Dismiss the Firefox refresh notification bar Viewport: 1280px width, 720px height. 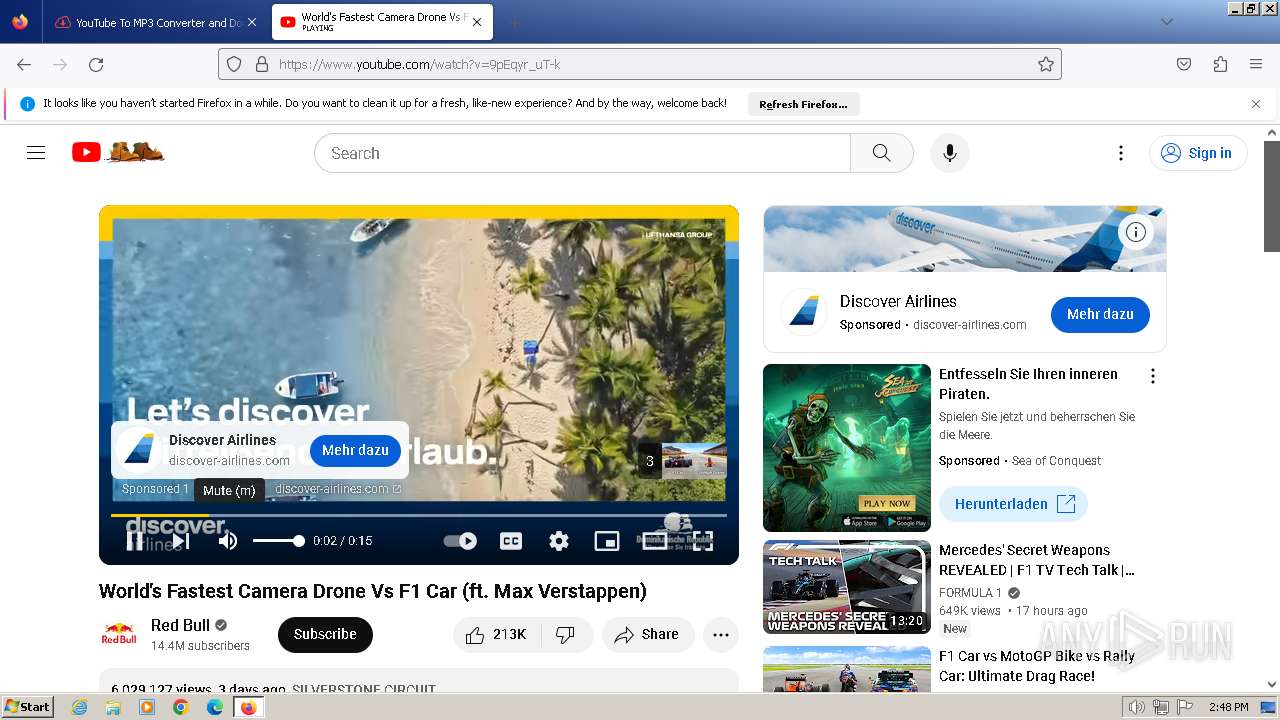coord(1256,104)
